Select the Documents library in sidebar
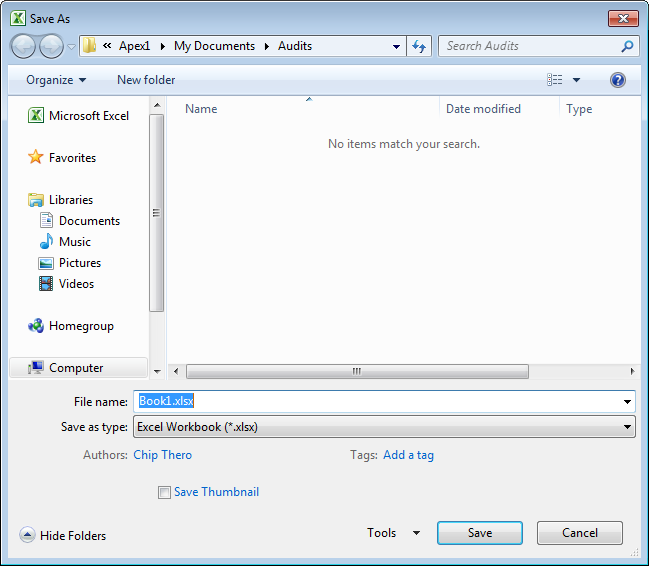 89,221
